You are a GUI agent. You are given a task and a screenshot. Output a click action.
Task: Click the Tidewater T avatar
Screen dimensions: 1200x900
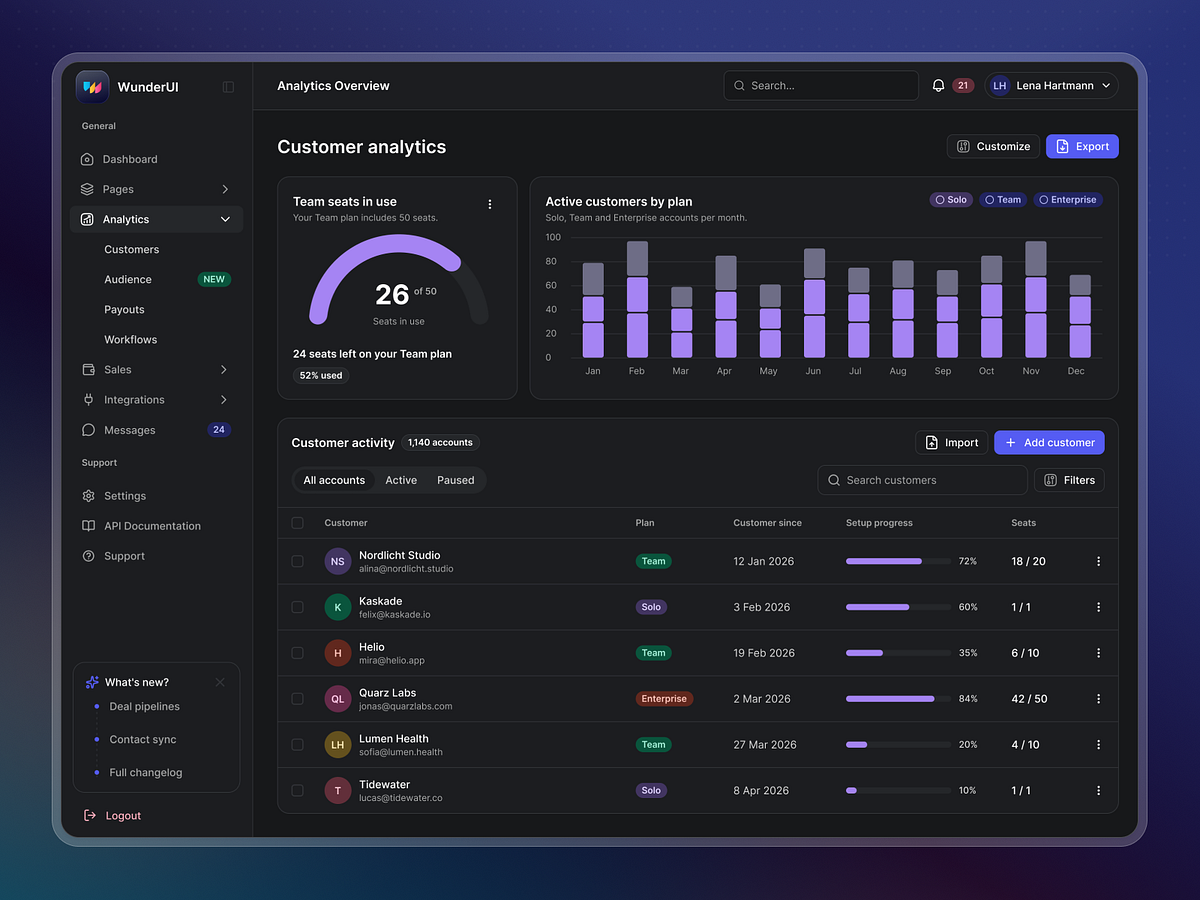(x=338, y=791)
